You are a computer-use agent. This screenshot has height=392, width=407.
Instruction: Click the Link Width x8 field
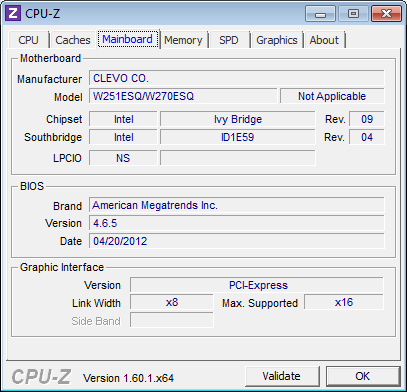pos(172,302)
